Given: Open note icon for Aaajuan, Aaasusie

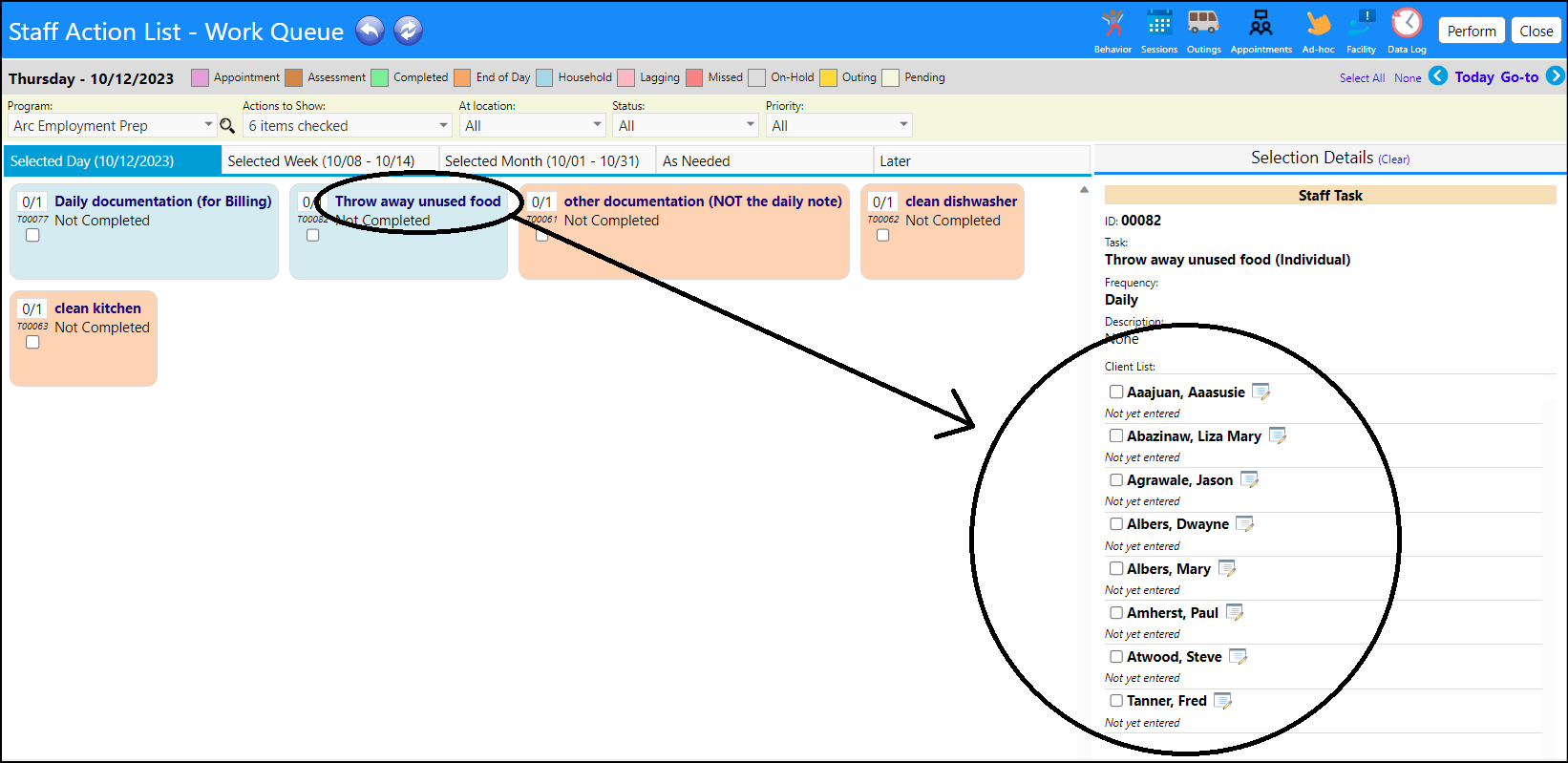Looking at the screenshot, I should (x=1261, y=392).
